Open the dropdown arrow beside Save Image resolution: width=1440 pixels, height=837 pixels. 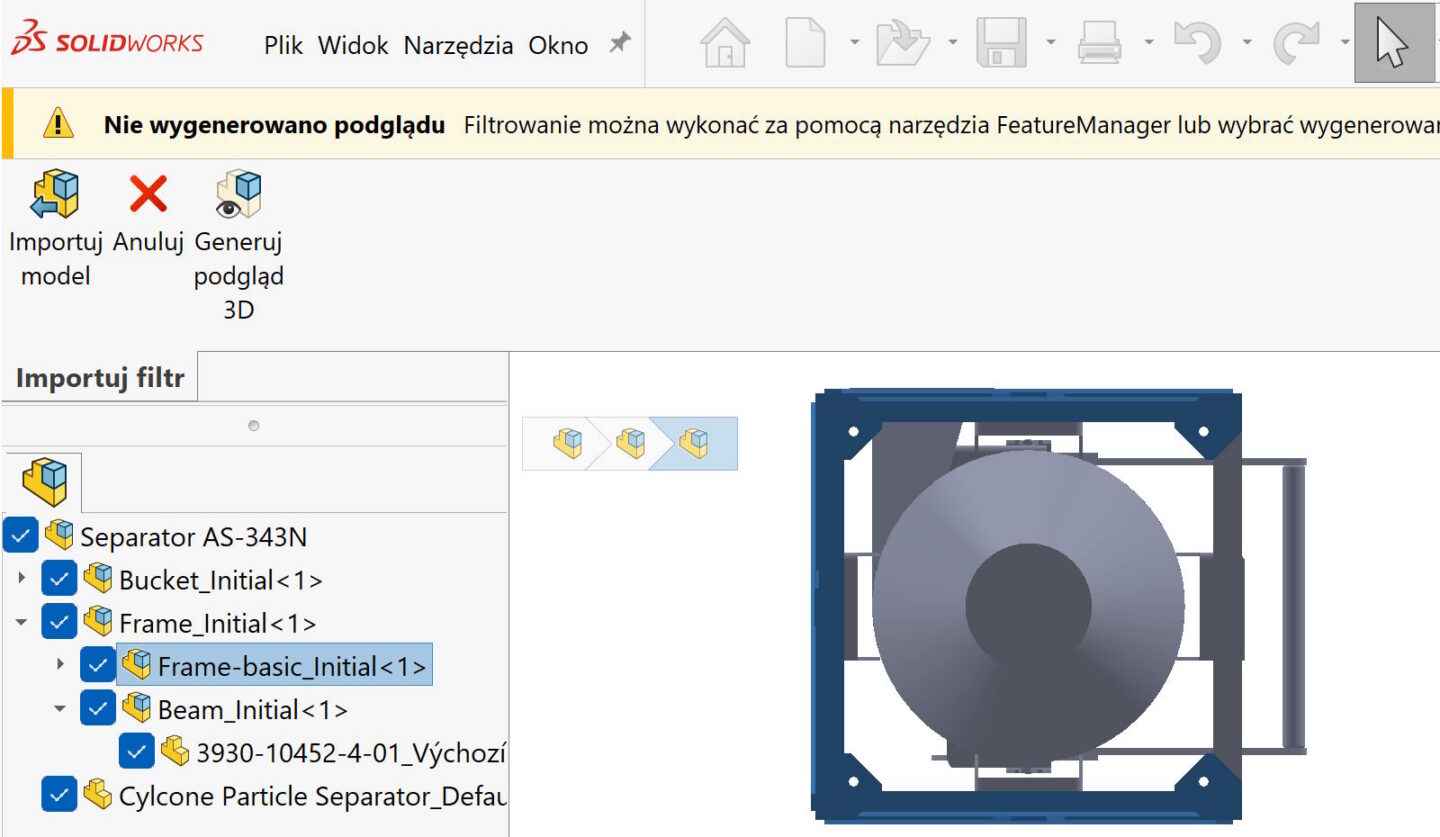click(1050, 43)
